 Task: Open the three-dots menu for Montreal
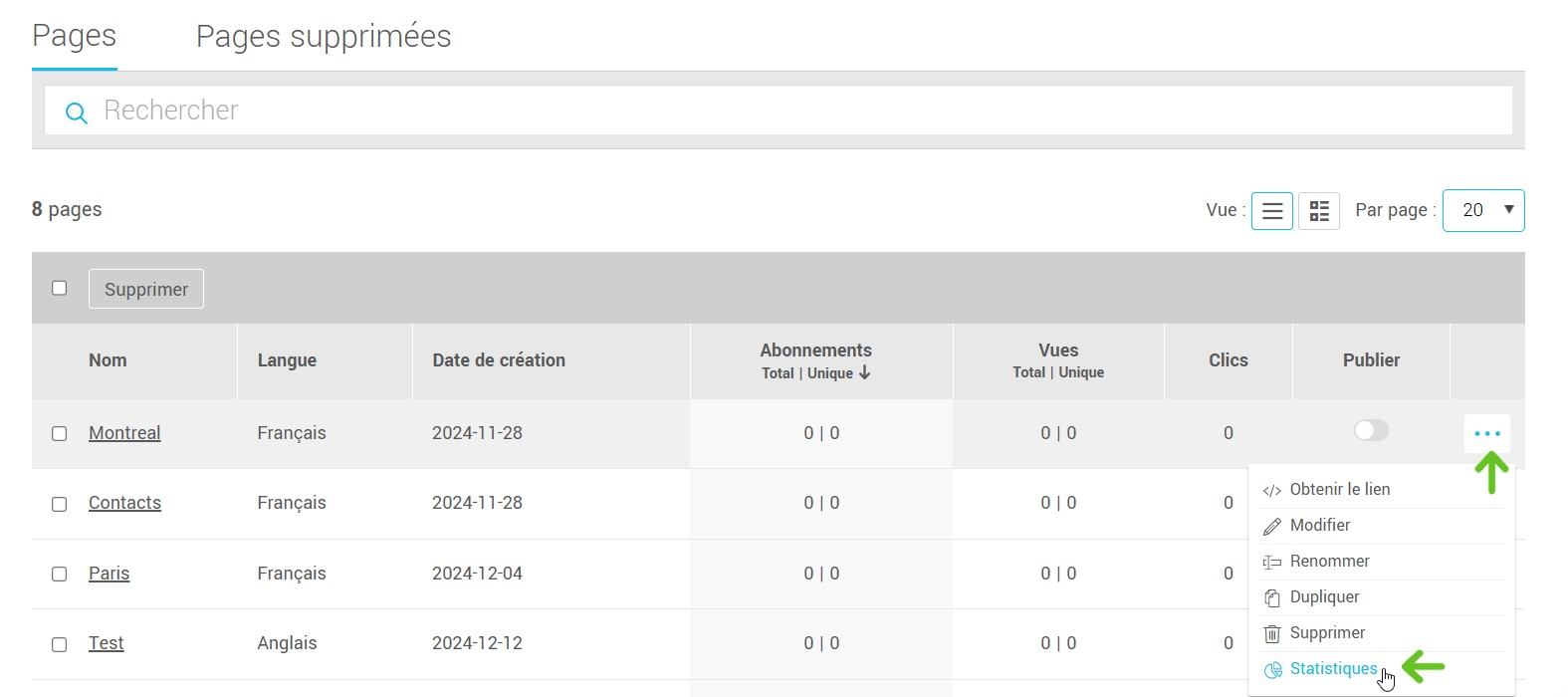1487,434
